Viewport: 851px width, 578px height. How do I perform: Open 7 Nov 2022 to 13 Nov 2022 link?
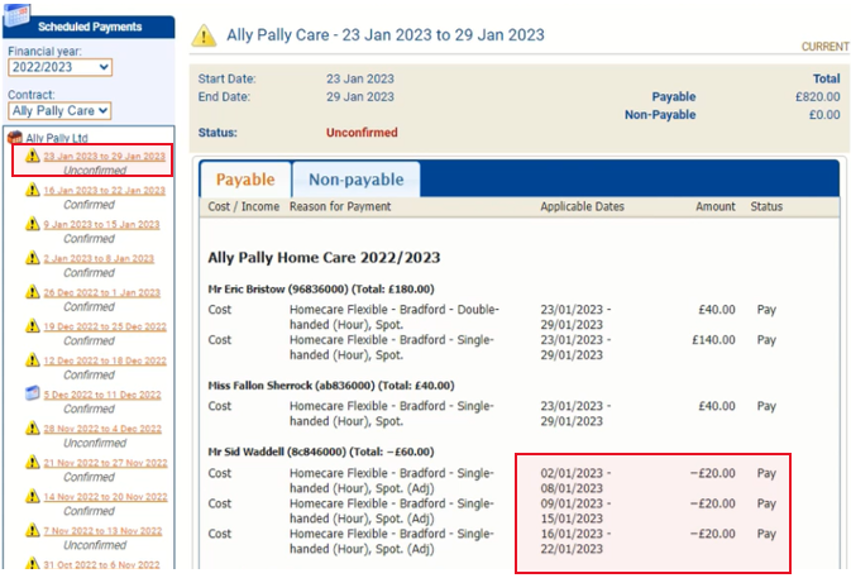[102, 530]
